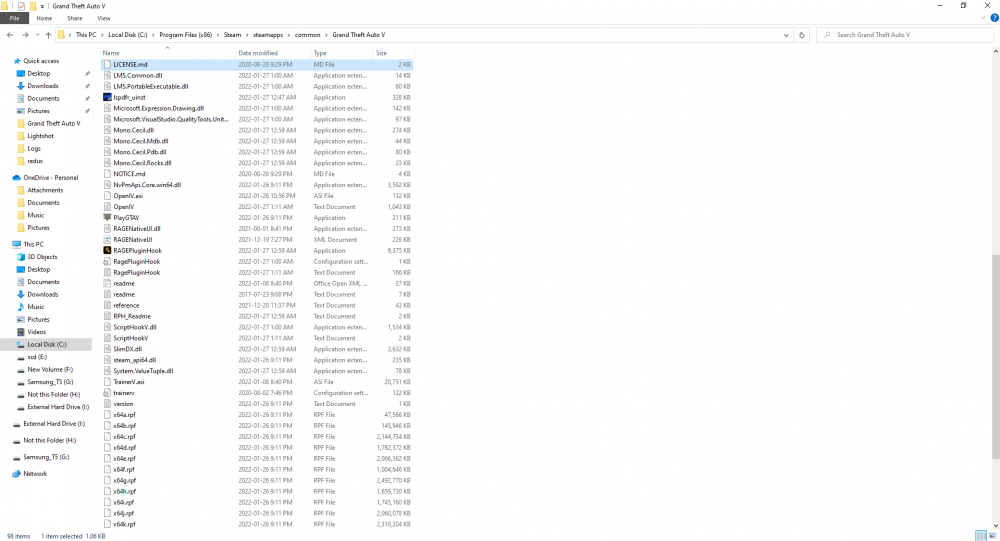This screenshot has height=541, width=1000.
Task: Select the x64k.rpf file
Action: pos(257,524)
